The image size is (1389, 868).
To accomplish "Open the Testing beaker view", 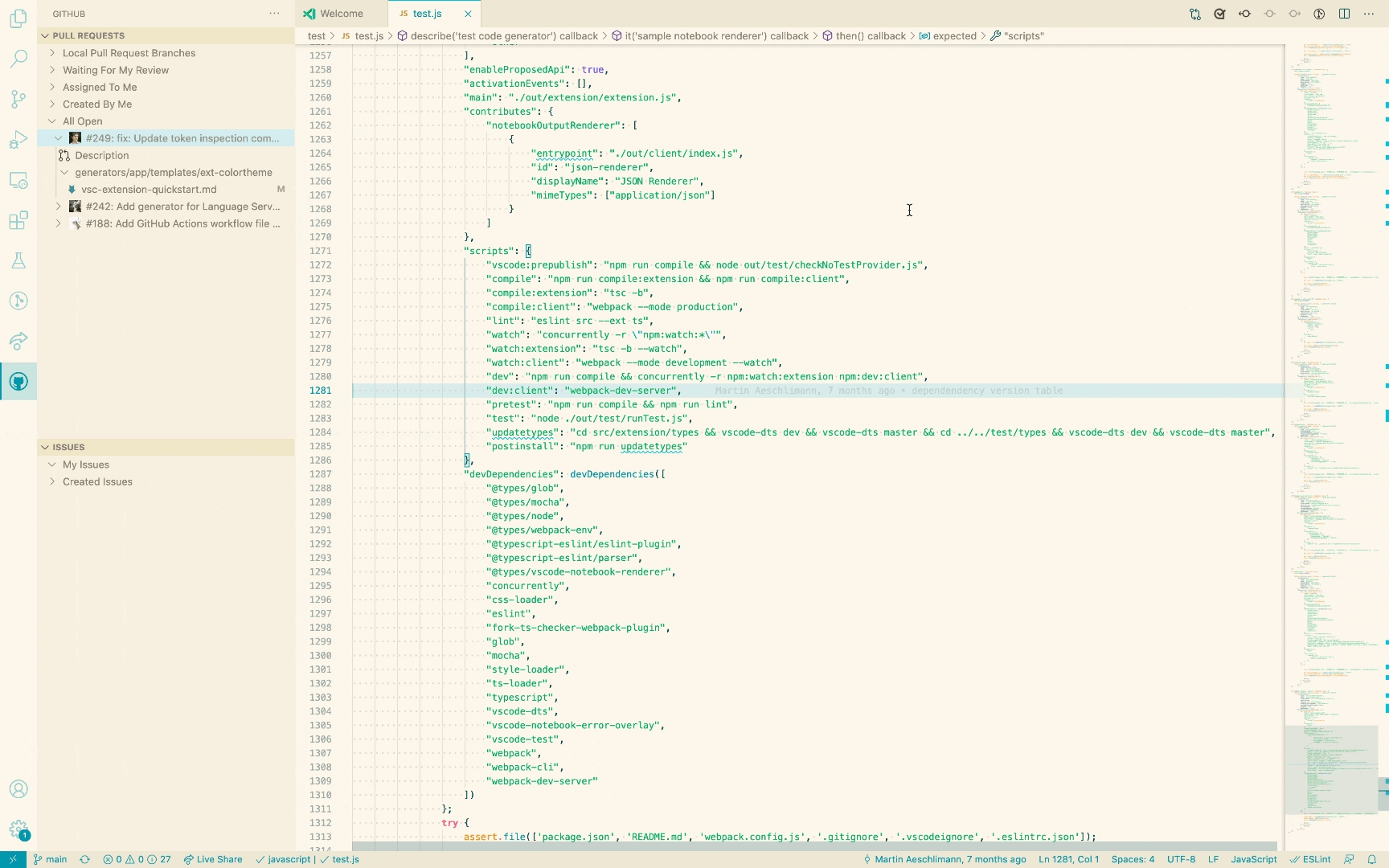I will pyautogui.click(x=18, y=260).
